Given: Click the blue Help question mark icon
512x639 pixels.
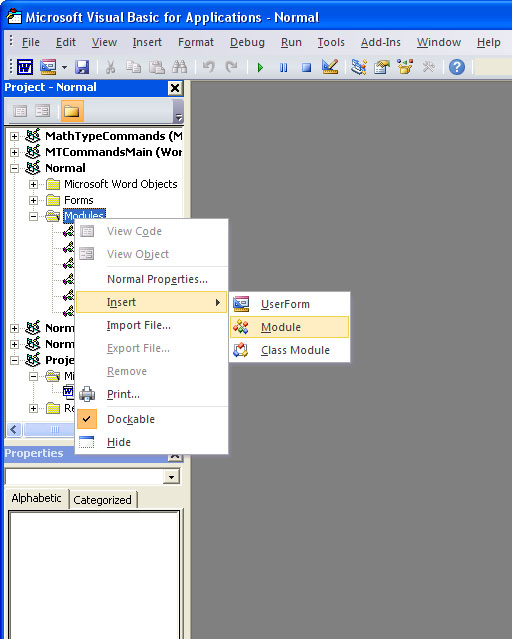Looking at the screenshot, I should click(x=457, y=67).
